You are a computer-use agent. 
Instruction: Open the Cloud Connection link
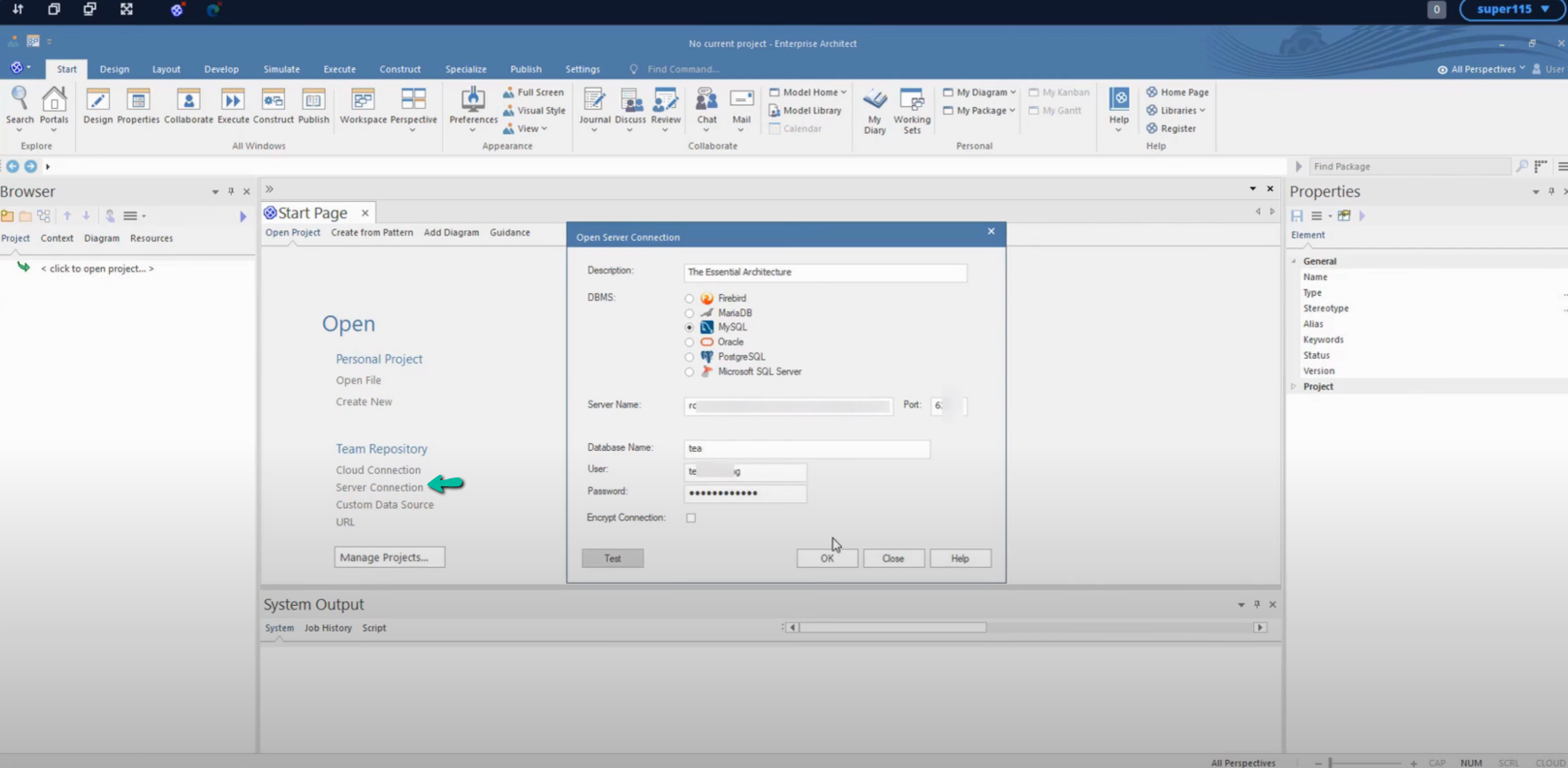pyautogui.click(x=378, y=470)
